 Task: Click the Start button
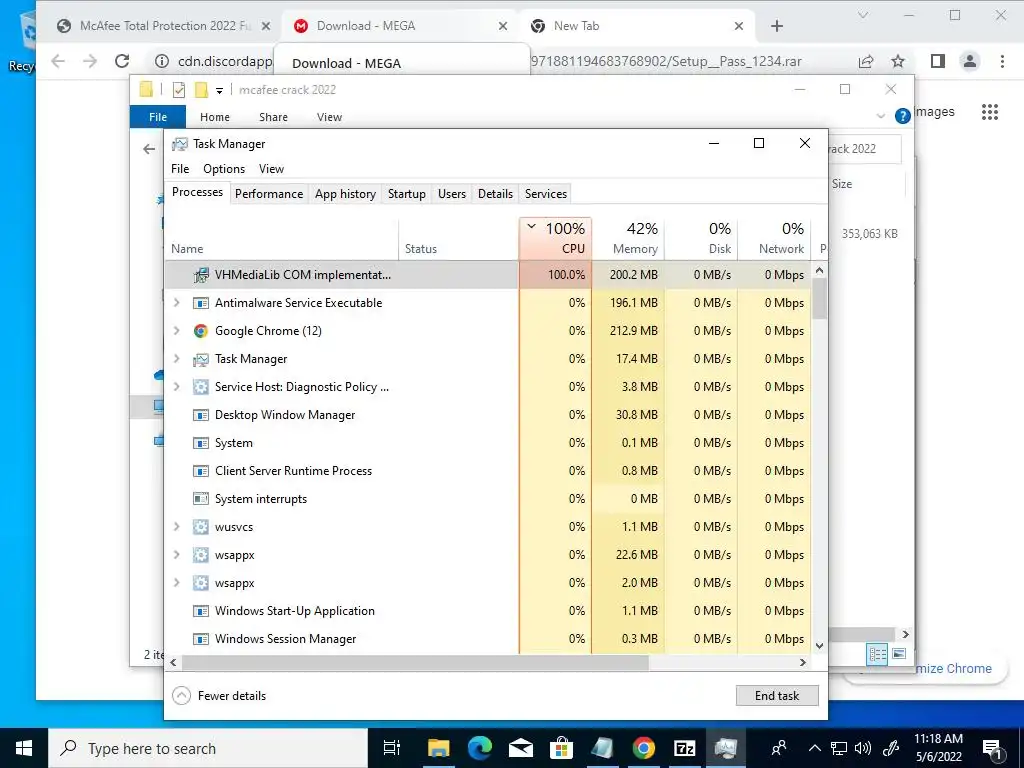[x=24, y=748]
